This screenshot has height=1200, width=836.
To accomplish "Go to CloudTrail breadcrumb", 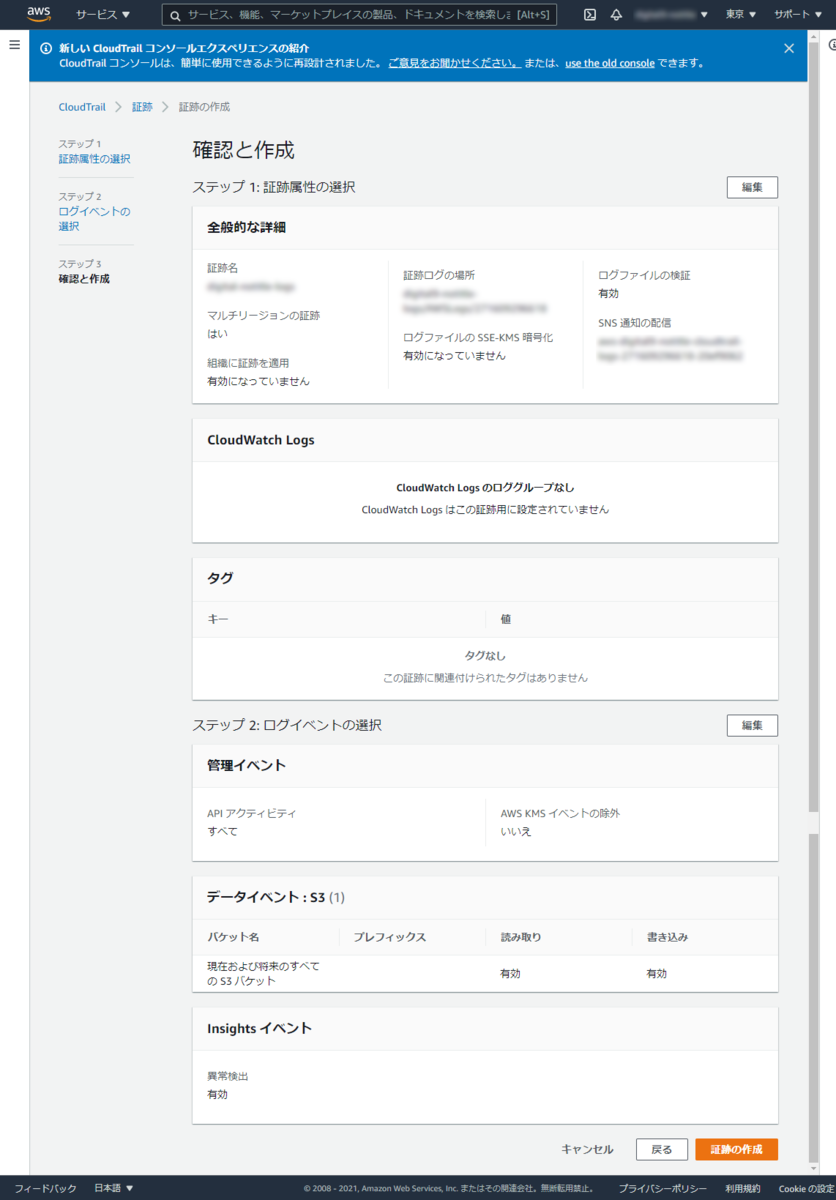I will (82, 107).
